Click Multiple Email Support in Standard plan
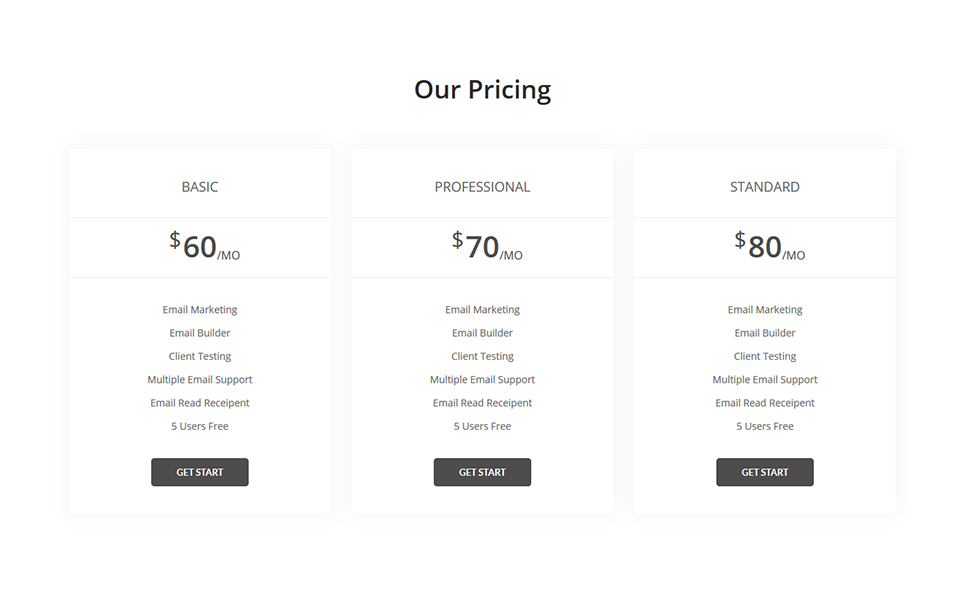 [x=764, y=380]
